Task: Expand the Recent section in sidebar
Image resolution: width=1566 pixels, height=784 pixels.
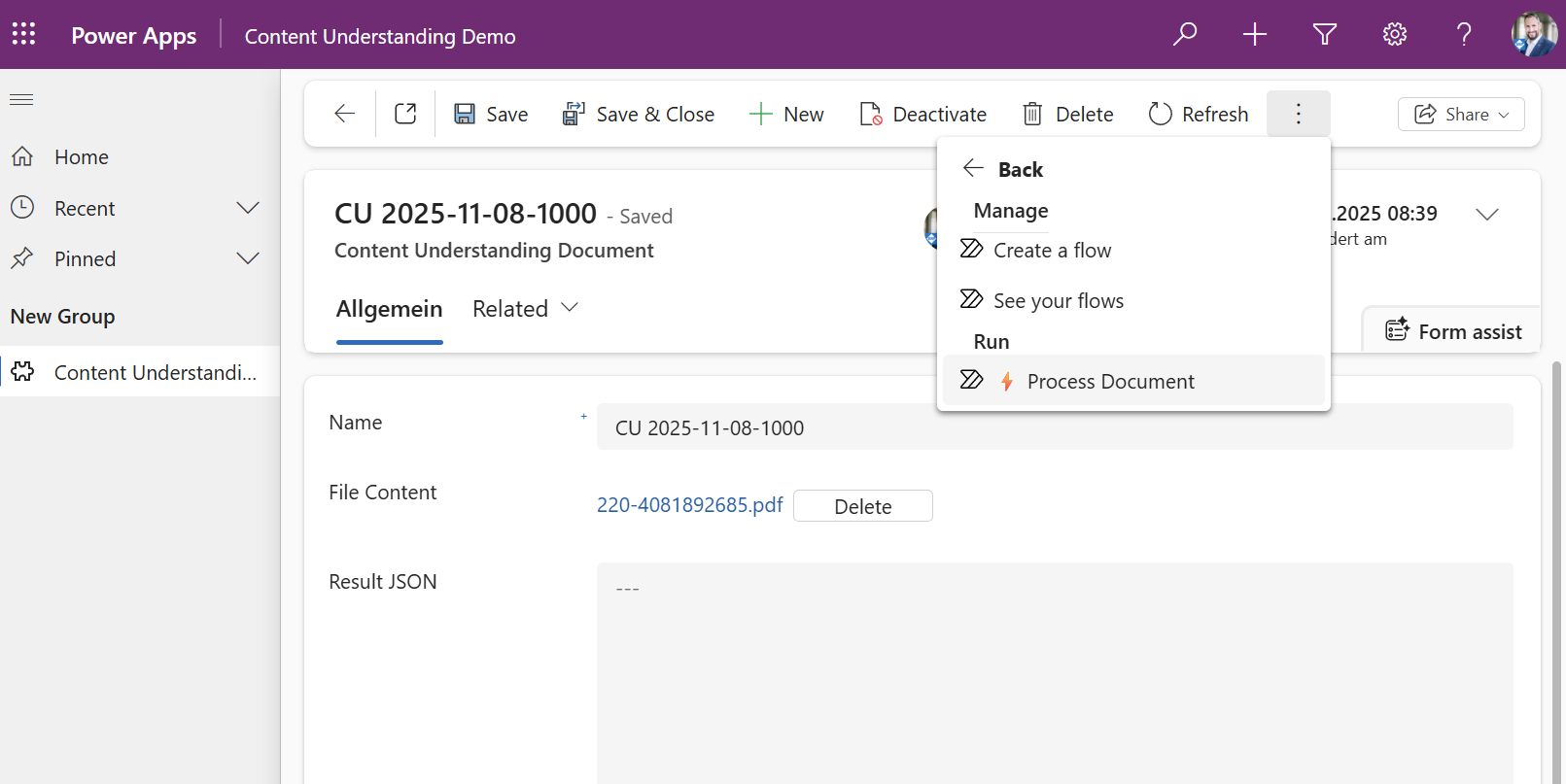Action: 248,208
